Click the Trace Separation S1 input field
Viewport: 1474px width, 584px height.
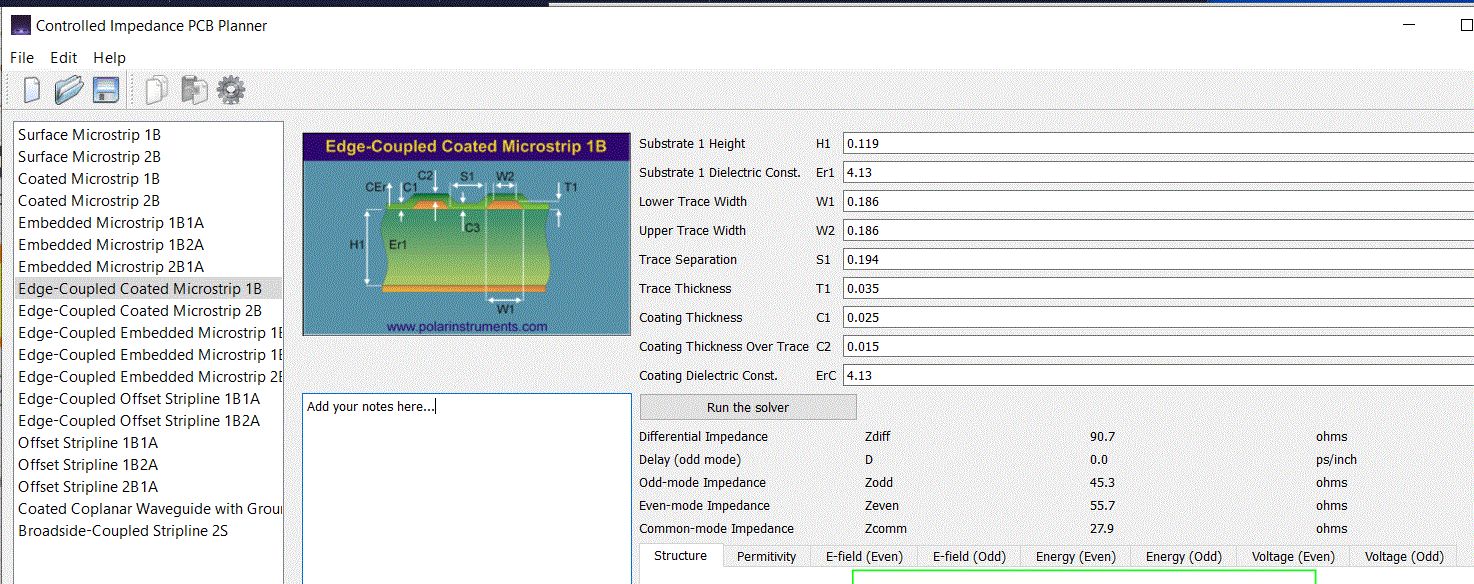tap(1158, 260)
